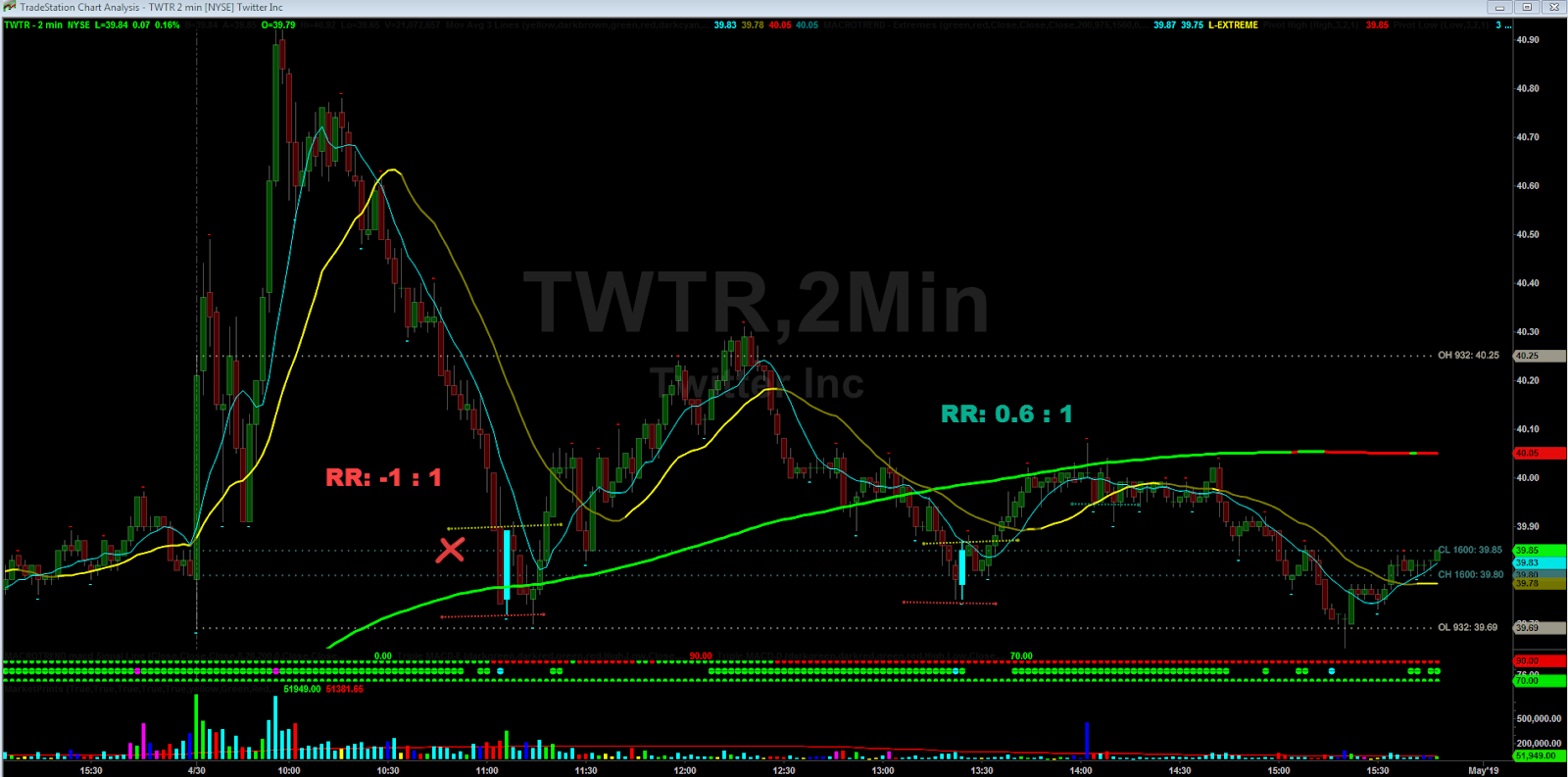Click the "CH 1600: 39.80" level label
1568x777 pixels.
(x=1470, y=575)
